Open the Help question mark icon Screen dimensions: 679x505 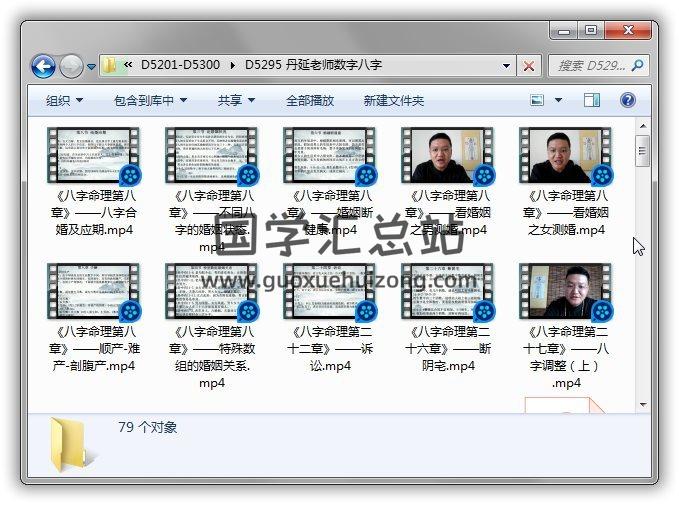627,100
